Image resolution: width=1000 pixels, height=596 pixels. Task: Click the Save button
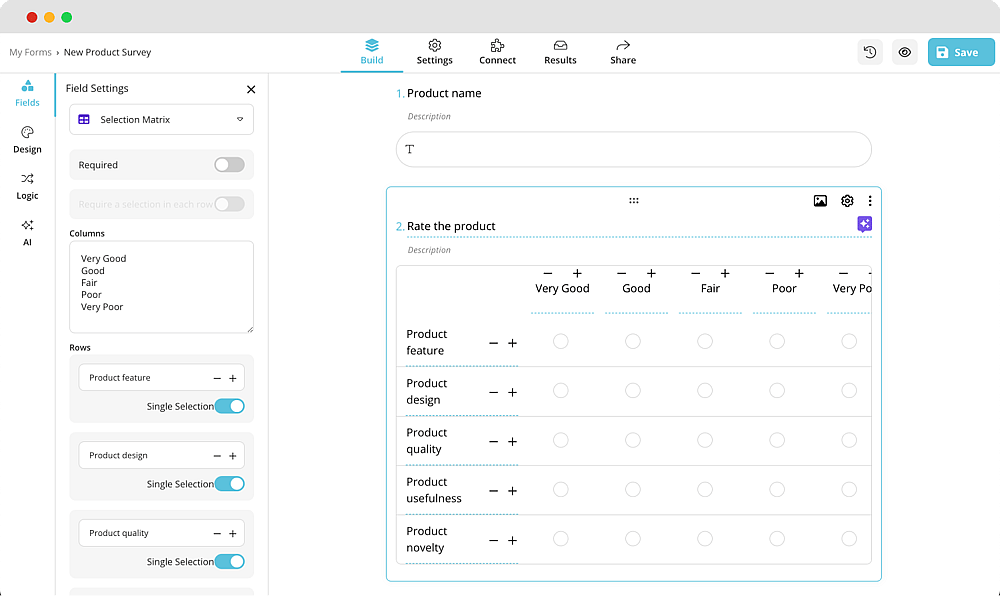(960, 52)
